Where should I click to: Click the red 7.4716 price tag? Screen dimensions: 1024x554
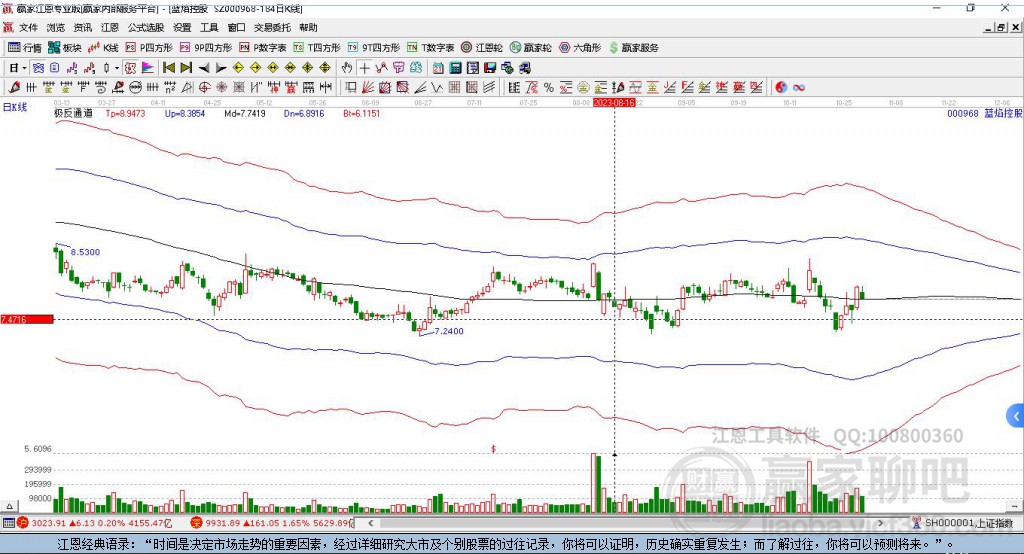coord(27,319)
